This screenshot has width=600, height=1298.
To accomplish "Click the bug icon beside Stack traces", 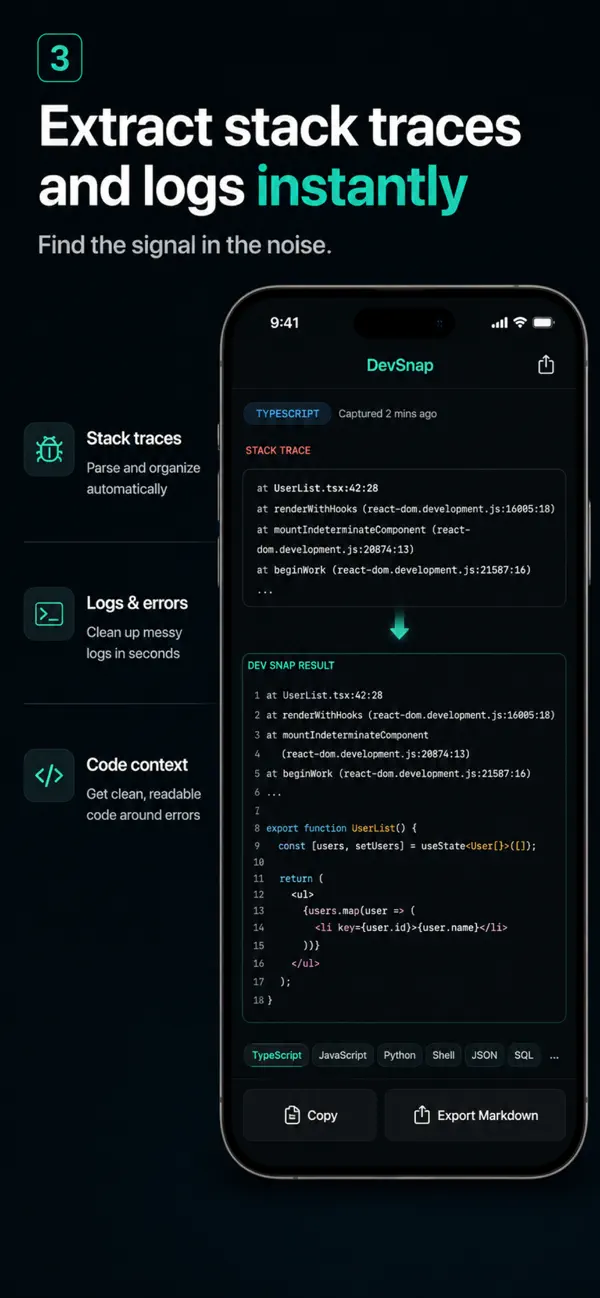I will 49,449.
